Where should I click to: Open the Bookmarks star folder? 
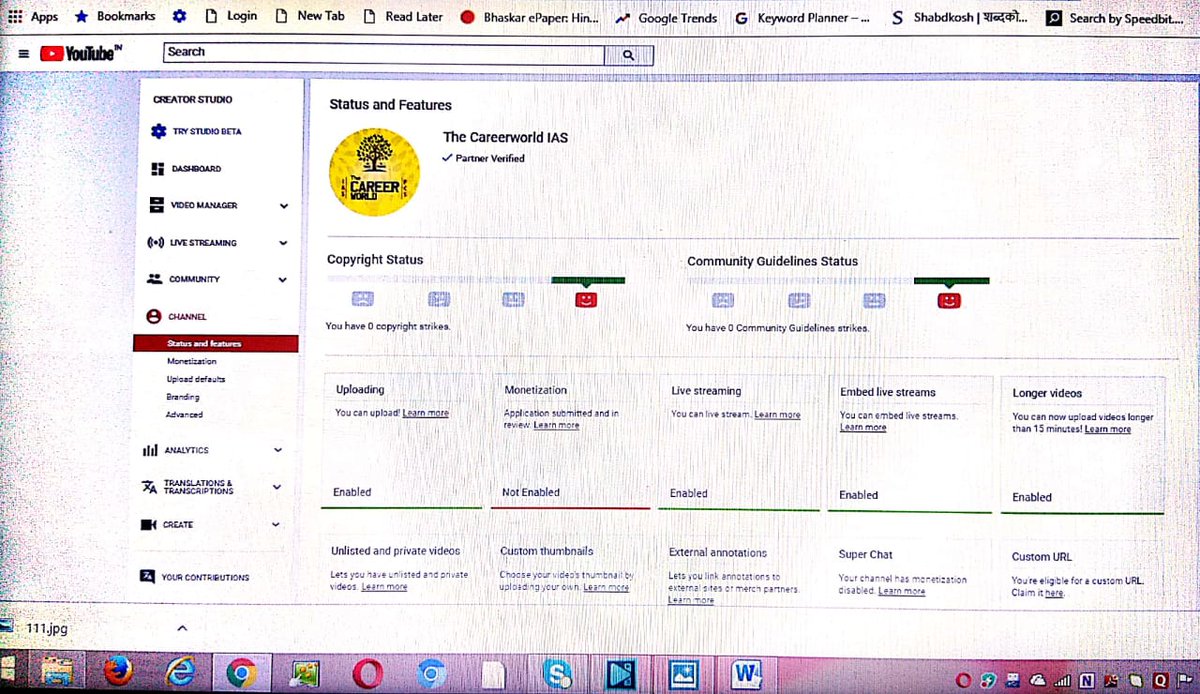tap(114, 17)
